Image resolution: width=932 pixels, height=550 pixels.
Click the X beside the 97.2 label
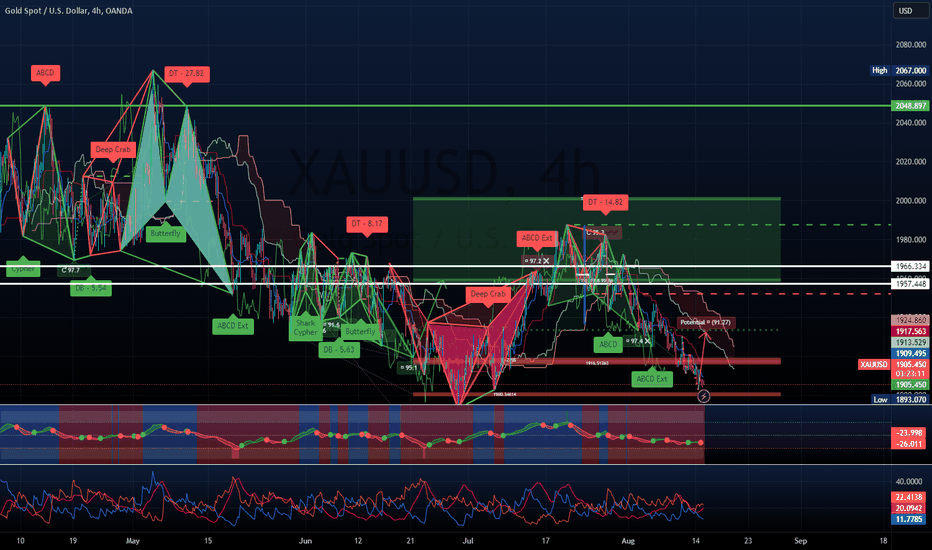(x=546, y=261)
